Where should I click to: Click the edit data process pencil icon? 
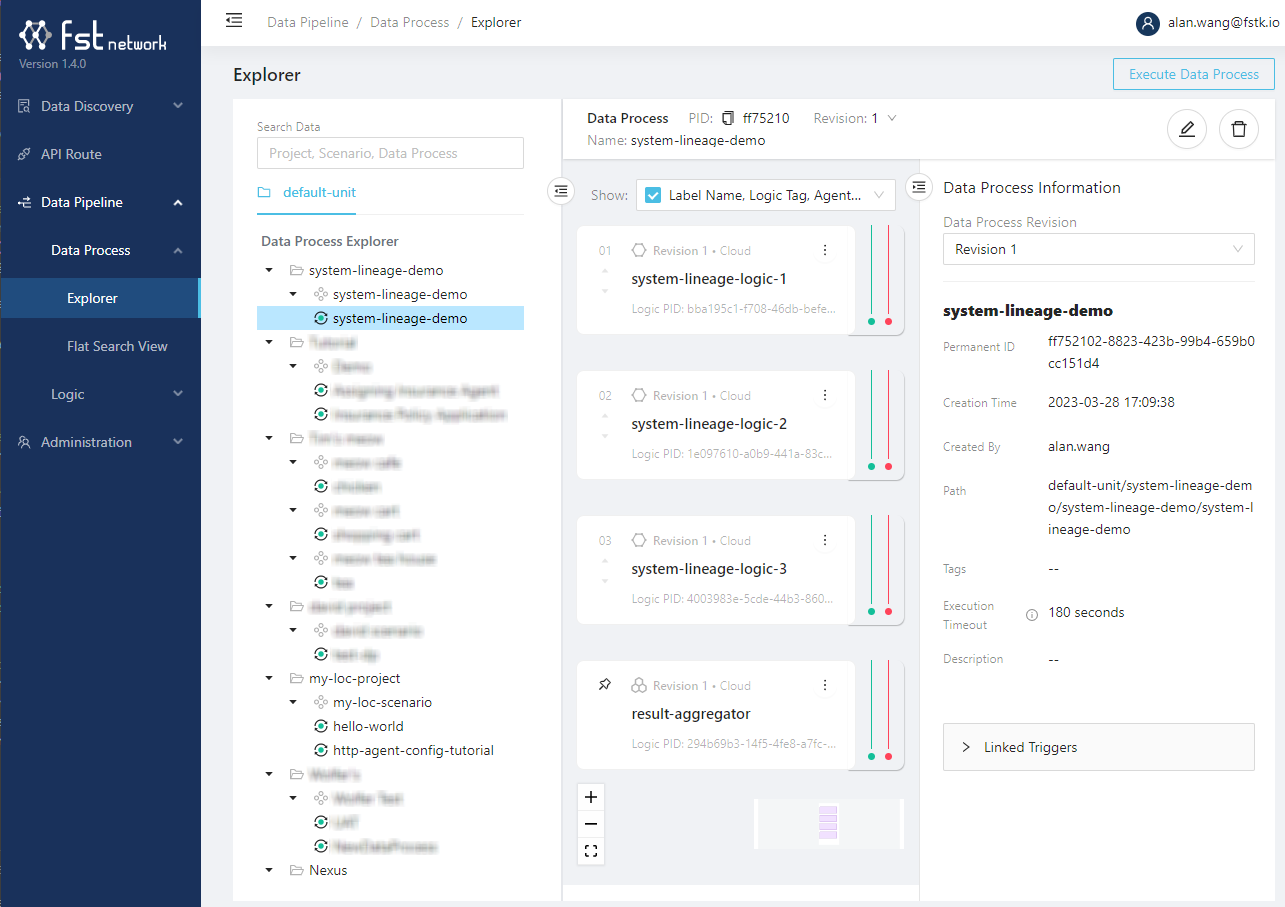click(x=1186, y=129)
